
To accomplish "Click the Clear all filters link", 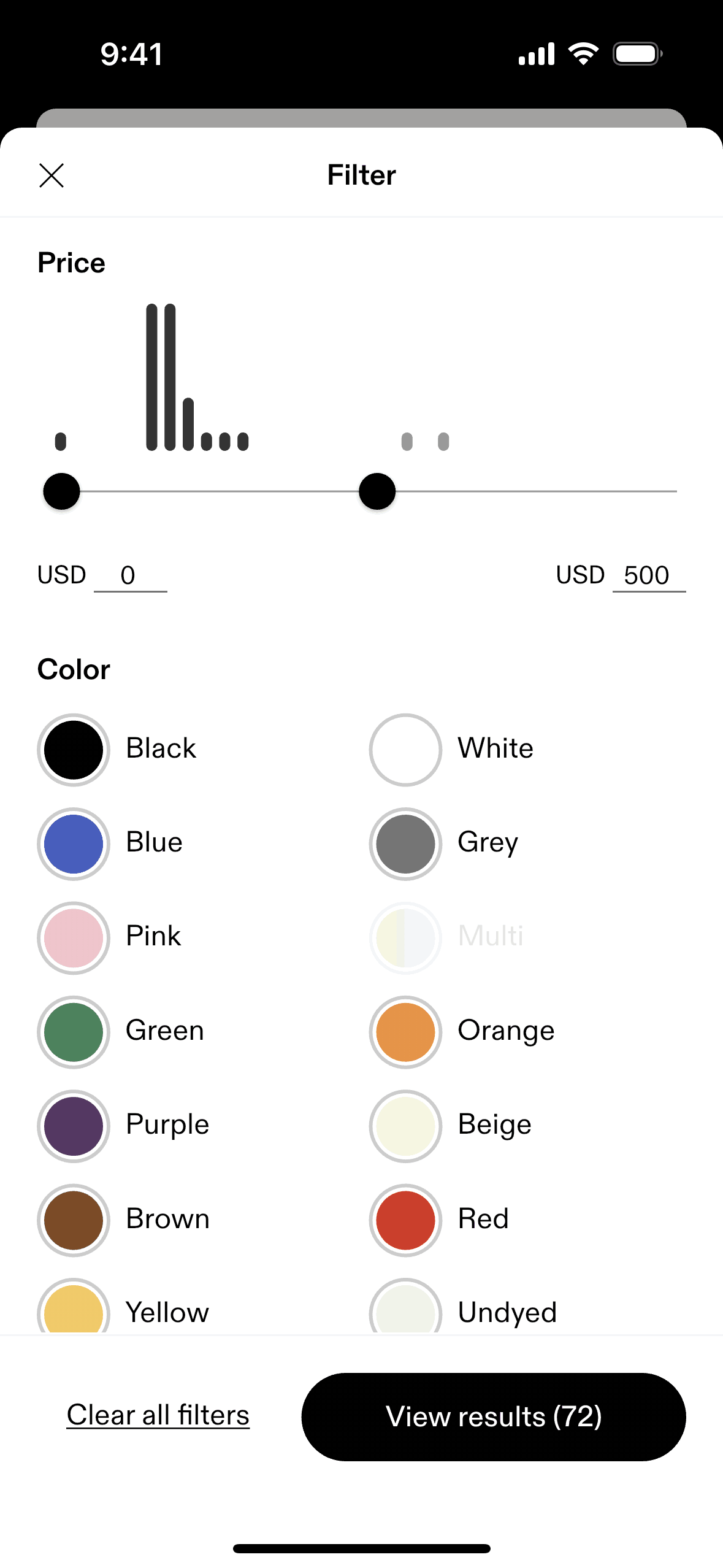I will [x=158, y=1415].
